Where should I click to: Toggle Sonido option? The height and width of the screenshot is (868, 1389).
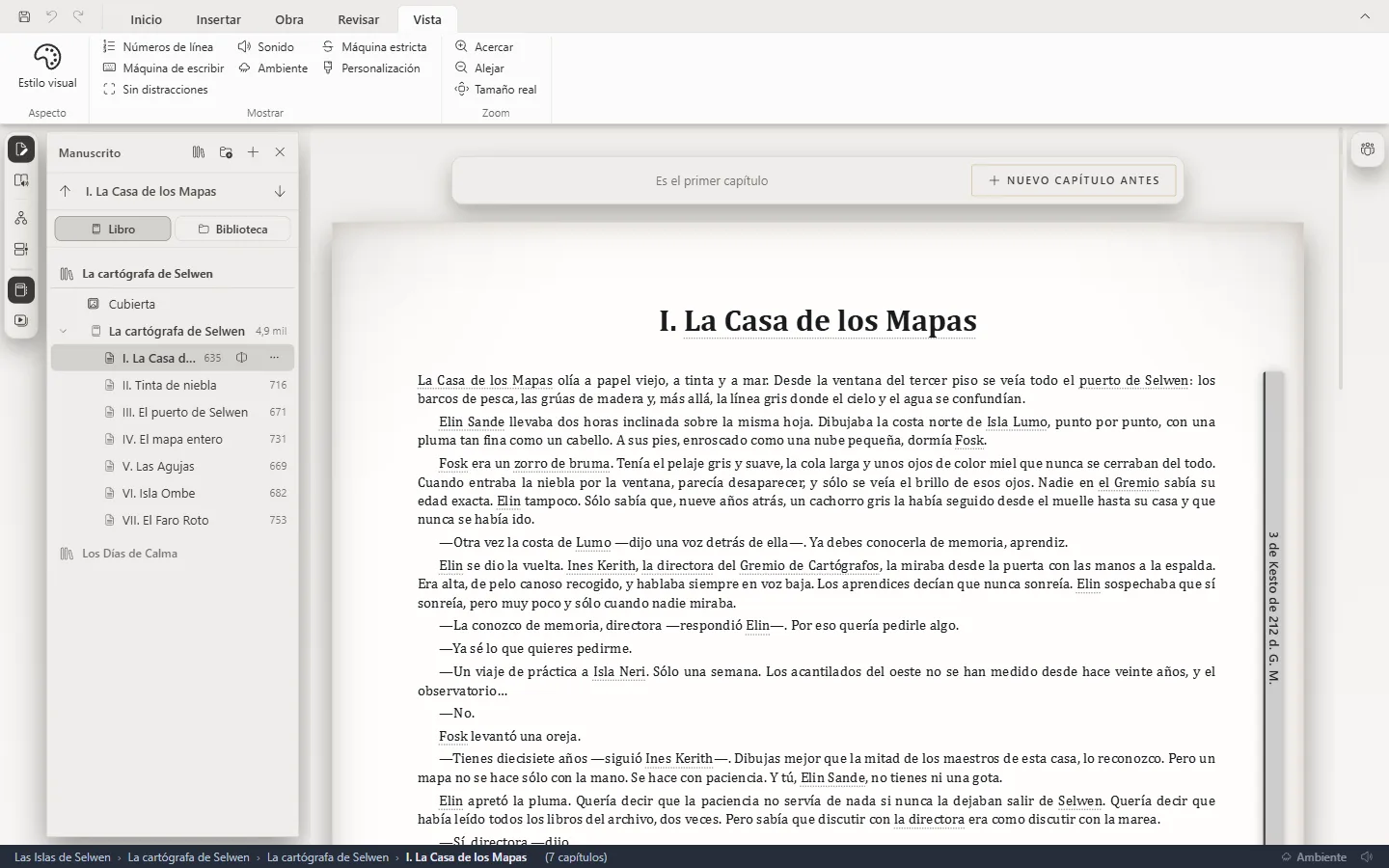(x=266, y=46)
